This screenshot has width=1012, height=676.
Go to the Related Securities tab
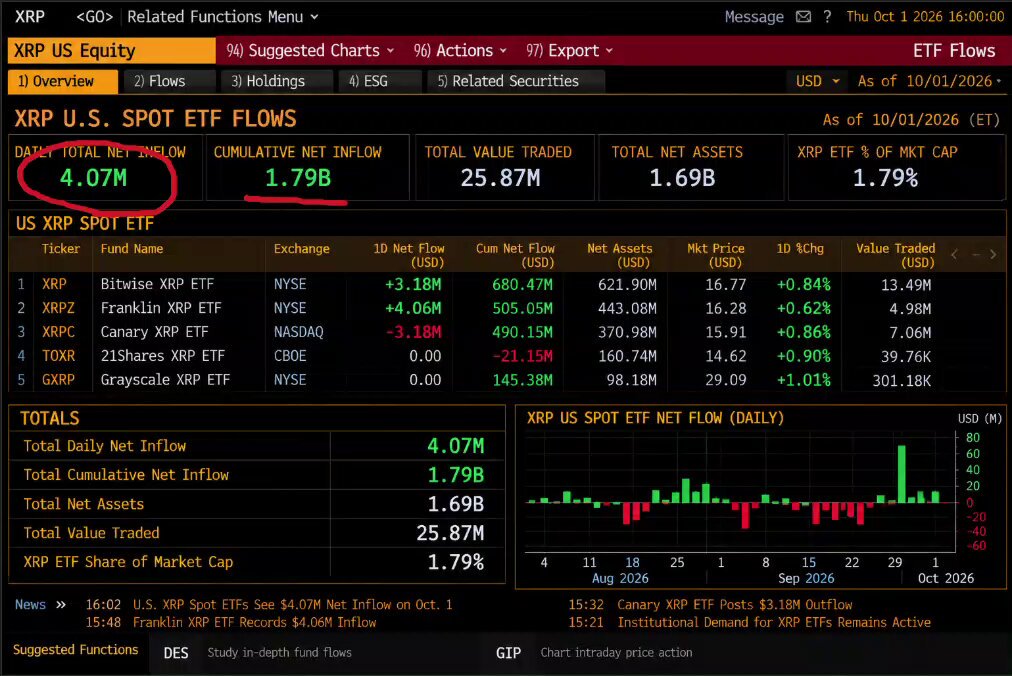[x=516, y=81]
